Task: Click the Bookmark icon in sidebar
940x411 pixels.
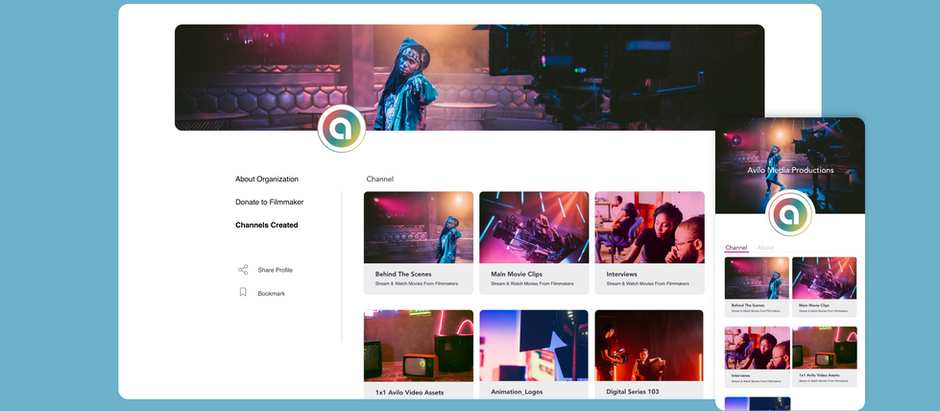Action: coord(243,292)
